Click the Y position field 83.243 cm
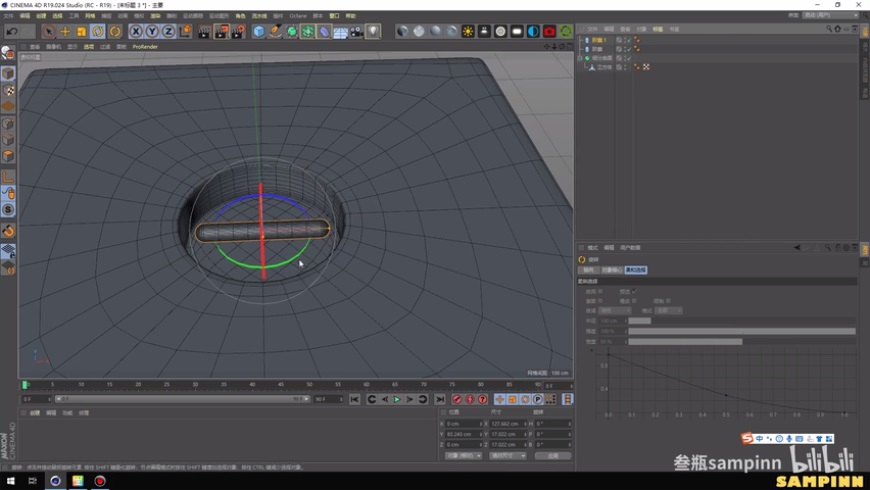870x490 pixels. click(463, 434)
